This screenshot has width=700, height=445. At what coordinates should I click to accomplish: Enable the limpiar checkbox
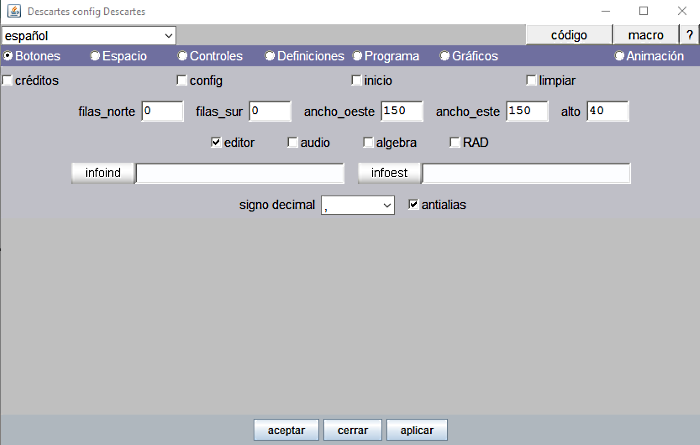(x=531, y=80)
